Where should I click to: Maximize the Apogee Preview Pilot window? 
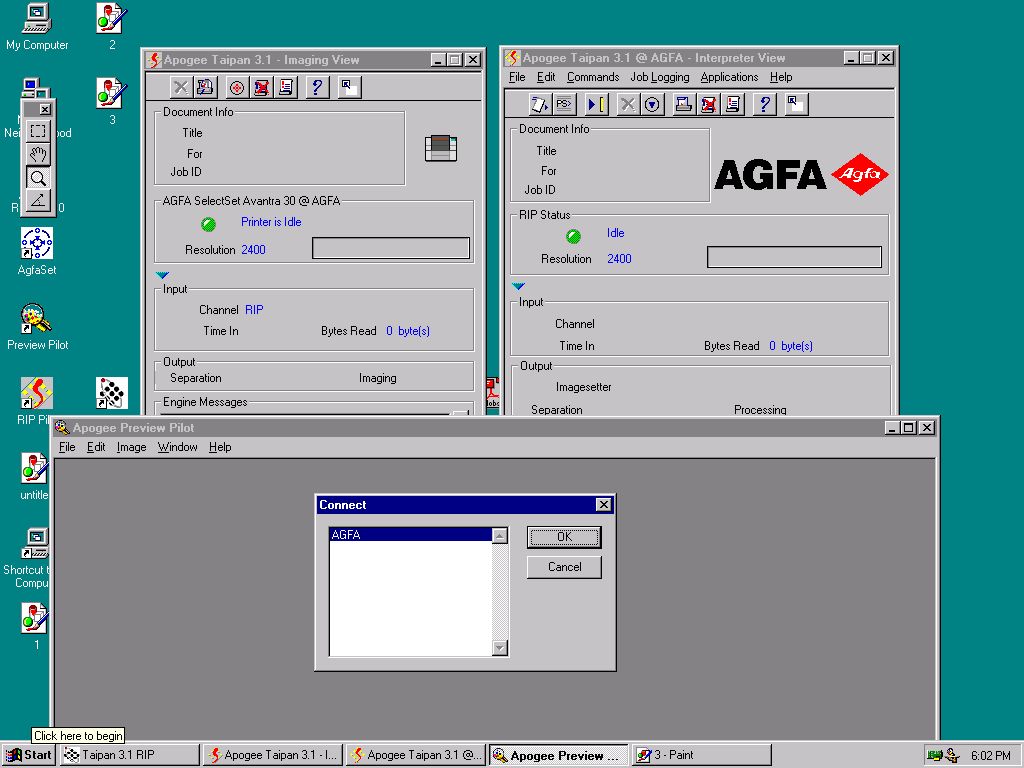(908, 428)
